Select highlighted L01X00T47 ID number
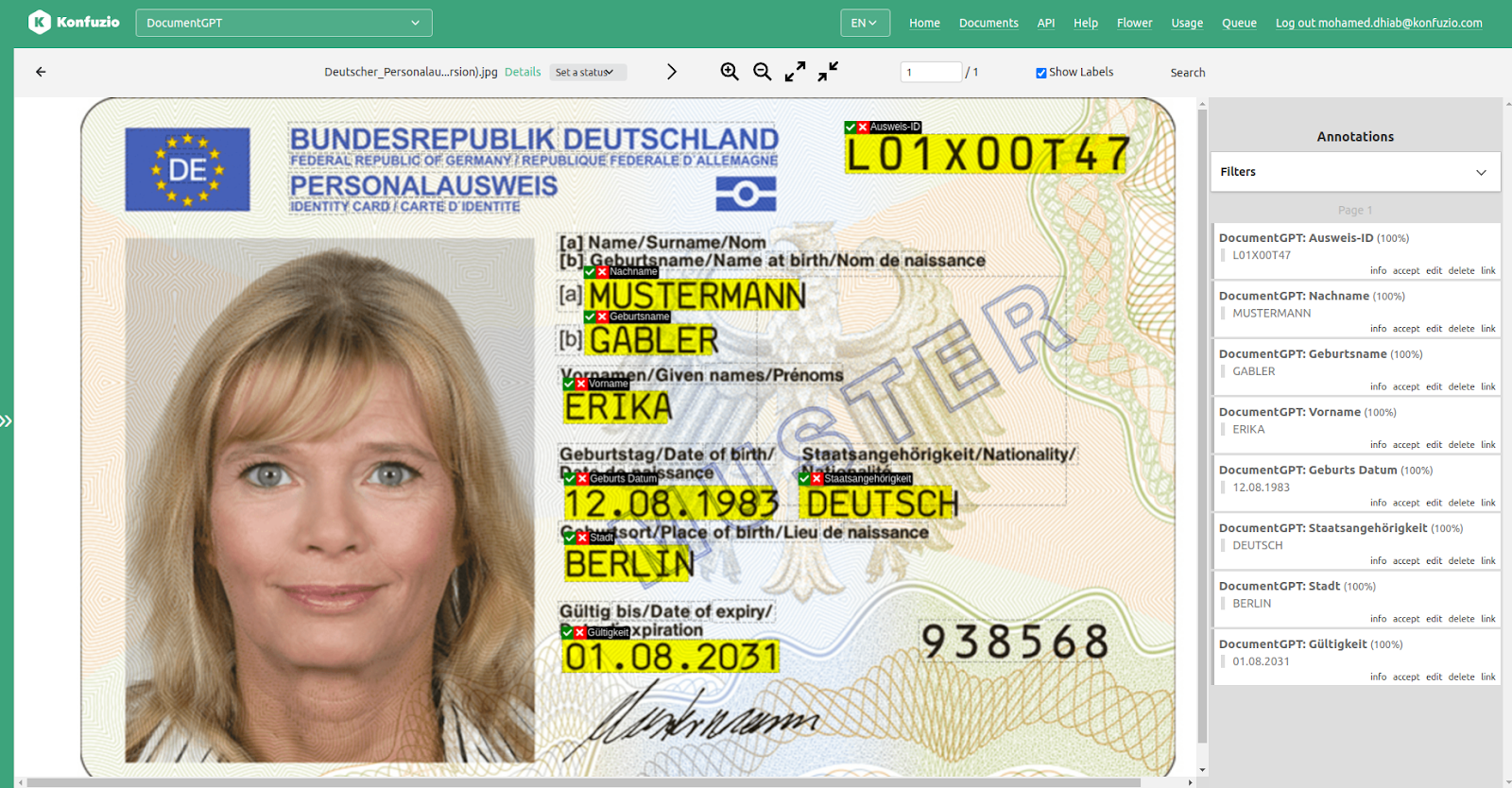 click(987, 154)
